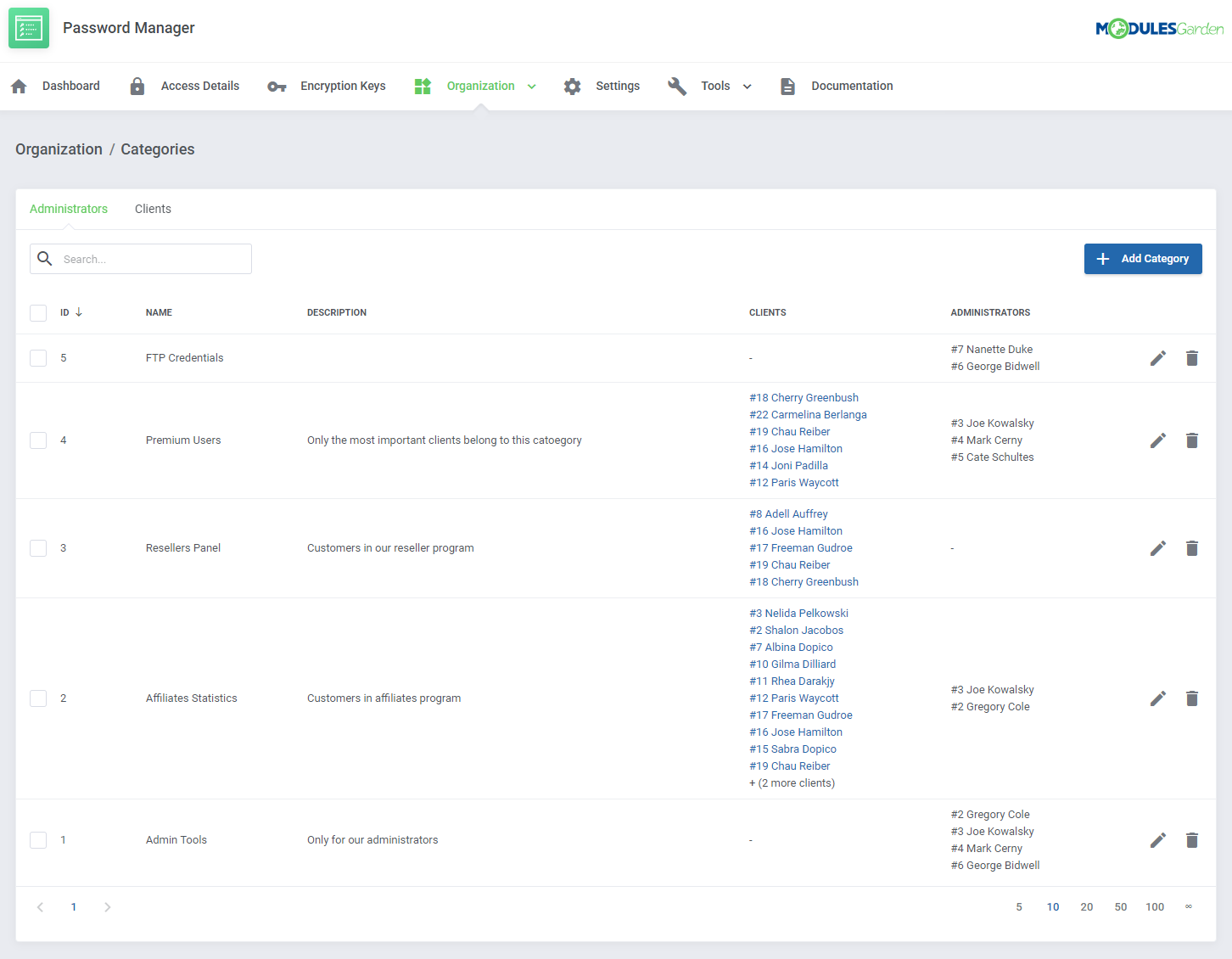This screenshot has height=959, width=1232.
Task: Click the Password Manager app logo icon
Action: [x=29, y=28]
